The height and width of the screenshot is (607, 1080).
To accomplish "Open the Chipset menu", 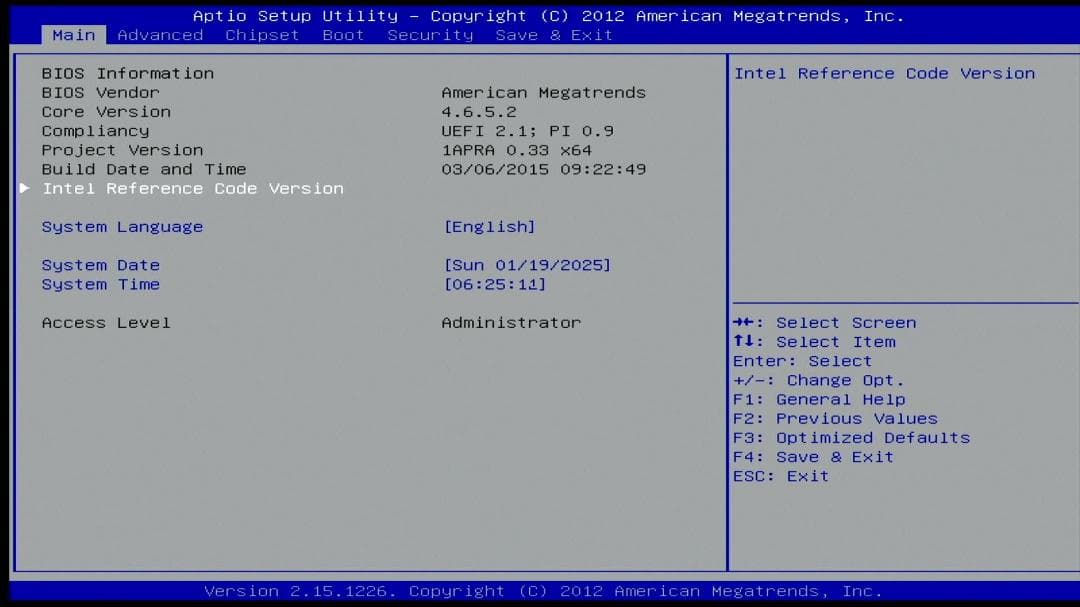I will tap(262, 35).
